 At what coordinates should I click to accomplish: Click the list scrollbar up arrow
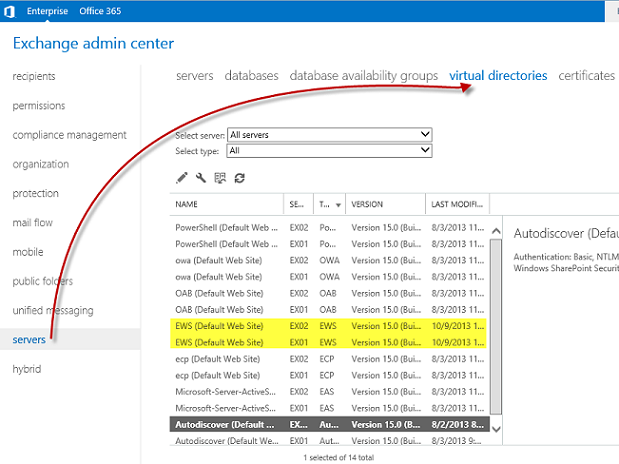tap(496, 231)
